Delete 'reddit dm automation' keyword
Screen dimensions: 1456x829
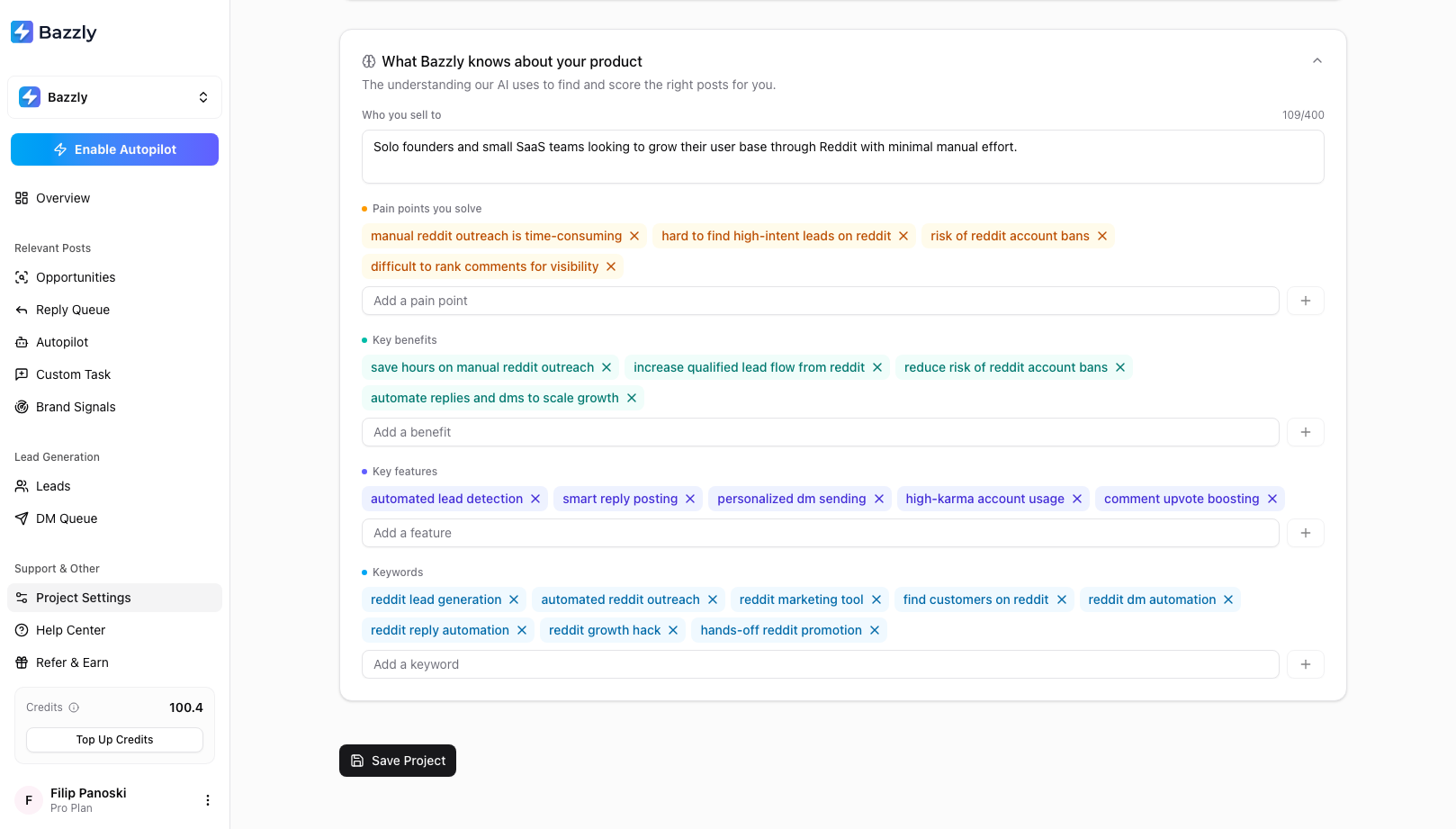(1228, 599)
